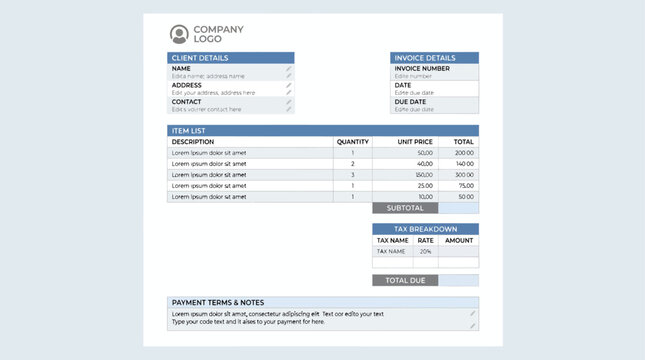Click the company logo person icon
Viewport: 645px width, 360px height.
pyautogui.click(x=179, y=34)
